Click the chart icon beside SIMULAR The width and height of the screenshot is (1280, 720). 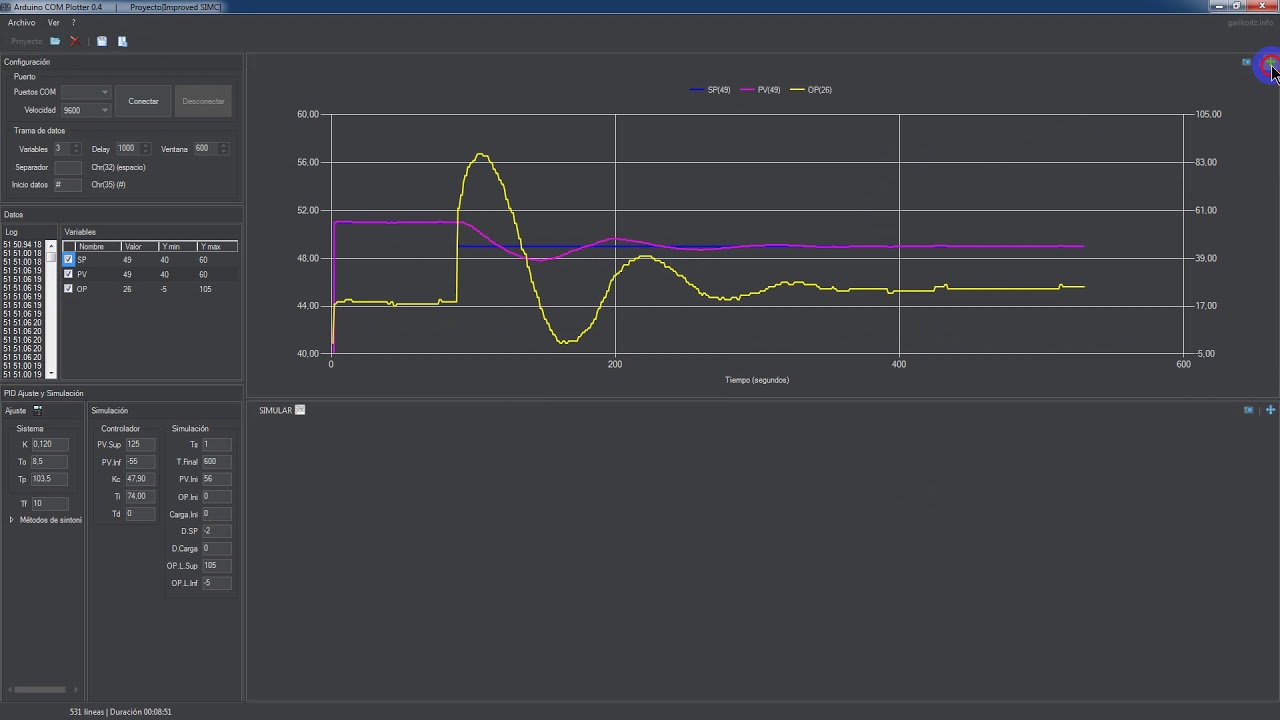[x=300, y=410]
